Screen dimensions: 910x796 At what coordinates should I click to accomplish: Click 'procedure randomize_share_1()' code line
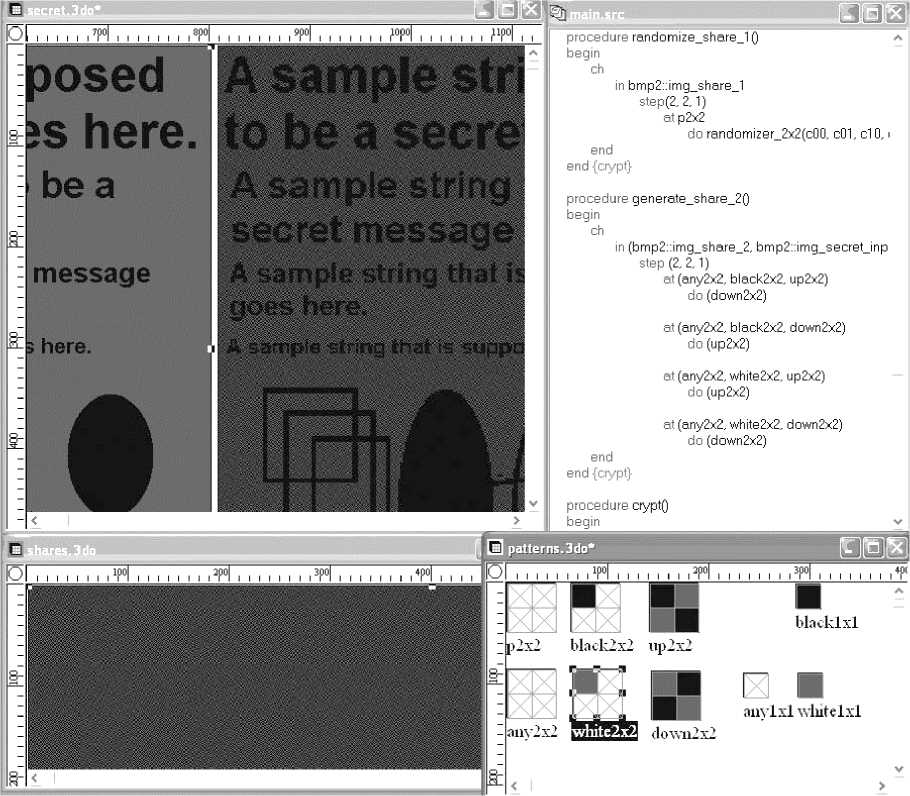pyautogui.click(x=662, y=37)
